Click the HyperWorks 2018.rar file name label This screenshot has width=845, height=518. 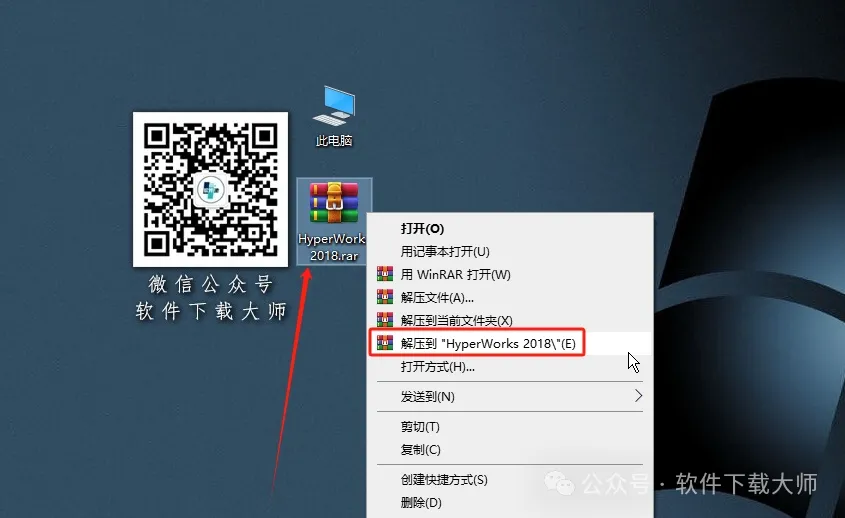click(x=333, y=247)
